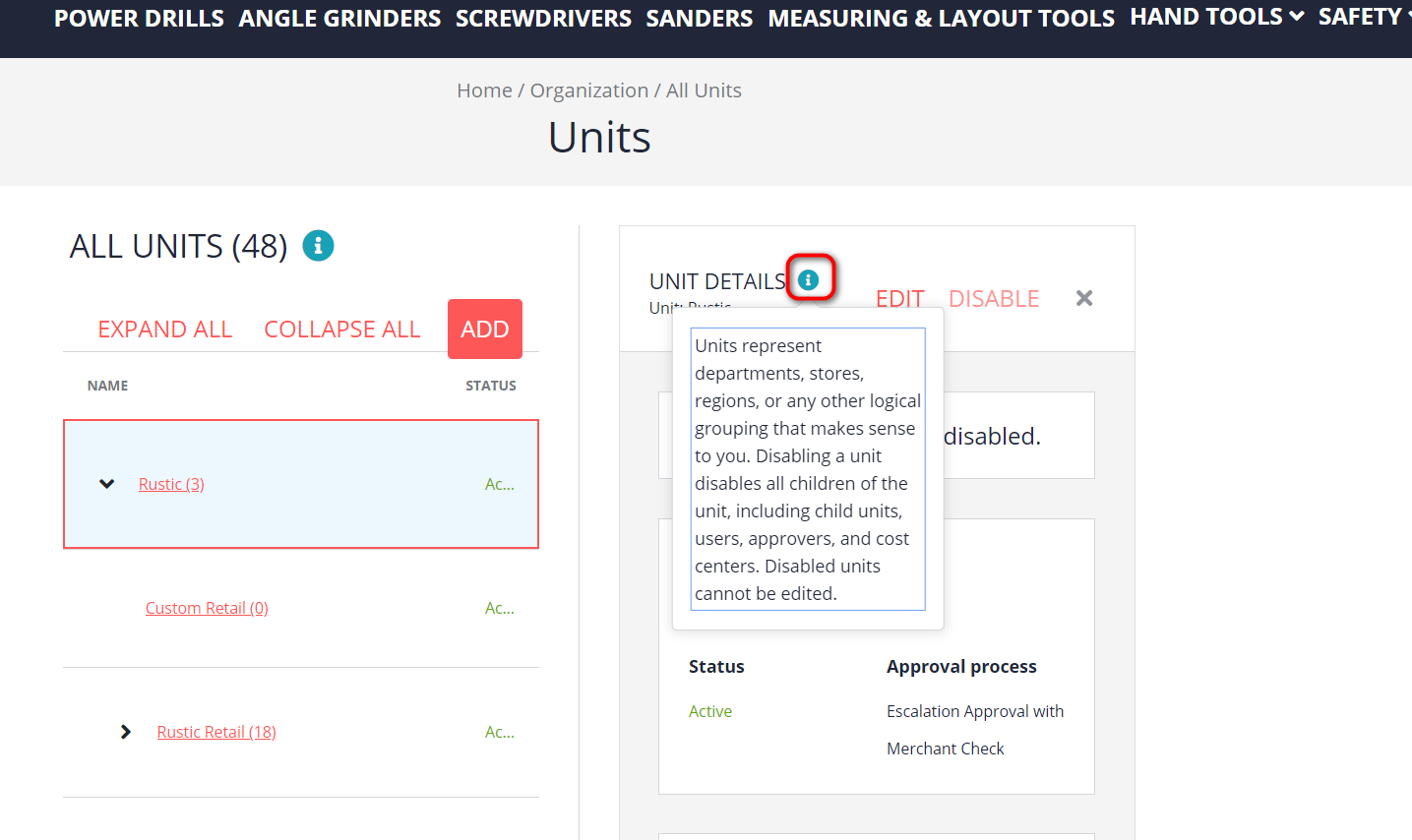
Task: Click status text in Rustic (3) row
Action: point(500,484)
